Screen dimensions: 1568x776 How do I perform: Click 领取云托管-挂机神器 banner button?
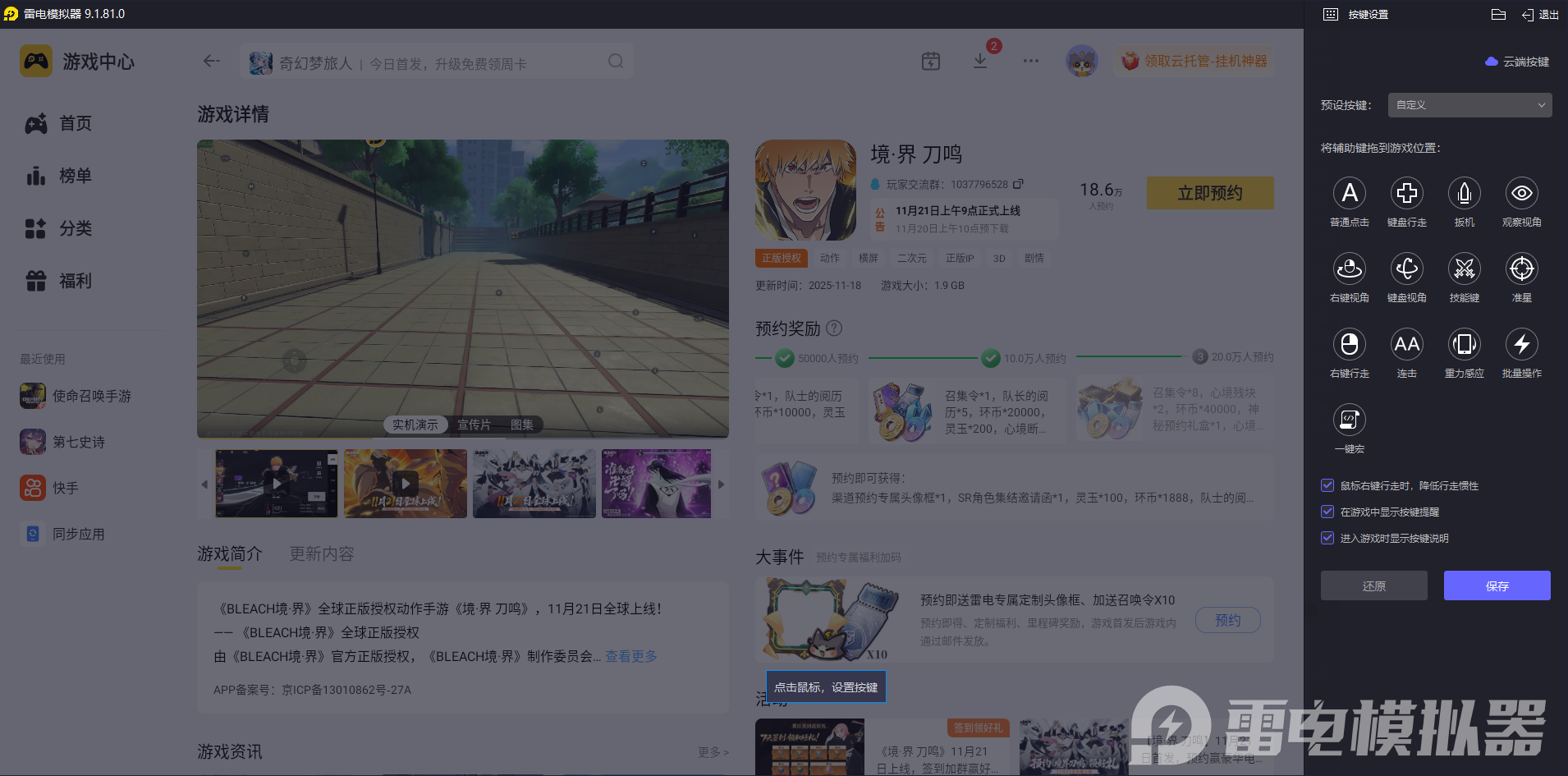1194,61
